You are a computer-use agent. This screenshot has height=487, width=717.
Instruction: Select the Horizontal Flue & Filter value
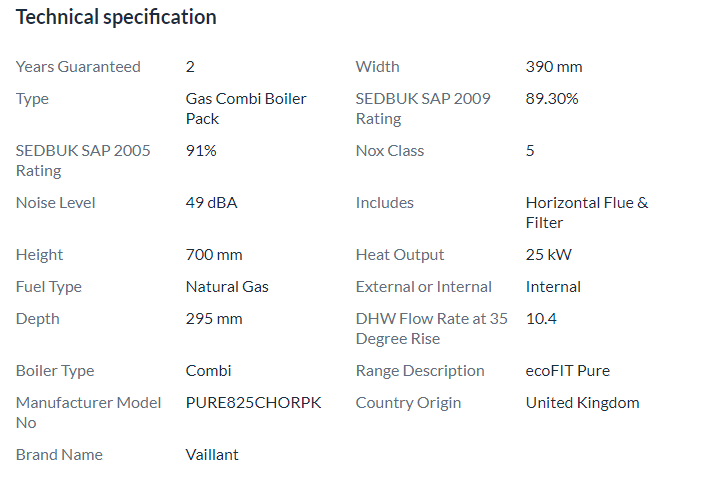click(x=587, y=213)
